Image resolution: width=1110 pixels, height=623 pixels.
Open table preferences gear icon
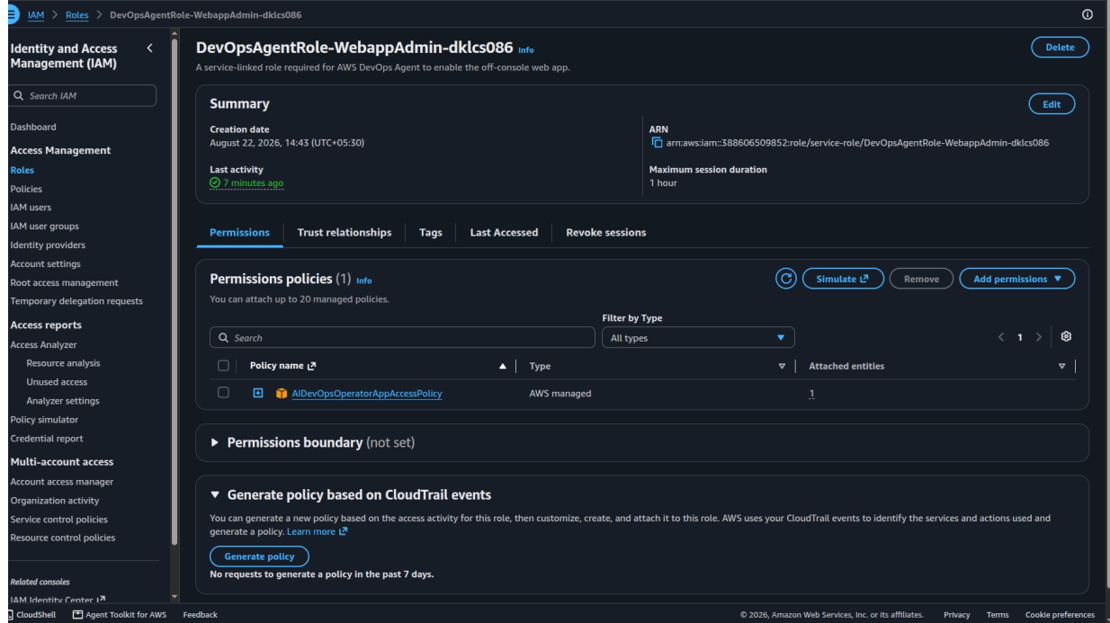coord(1065,337)
